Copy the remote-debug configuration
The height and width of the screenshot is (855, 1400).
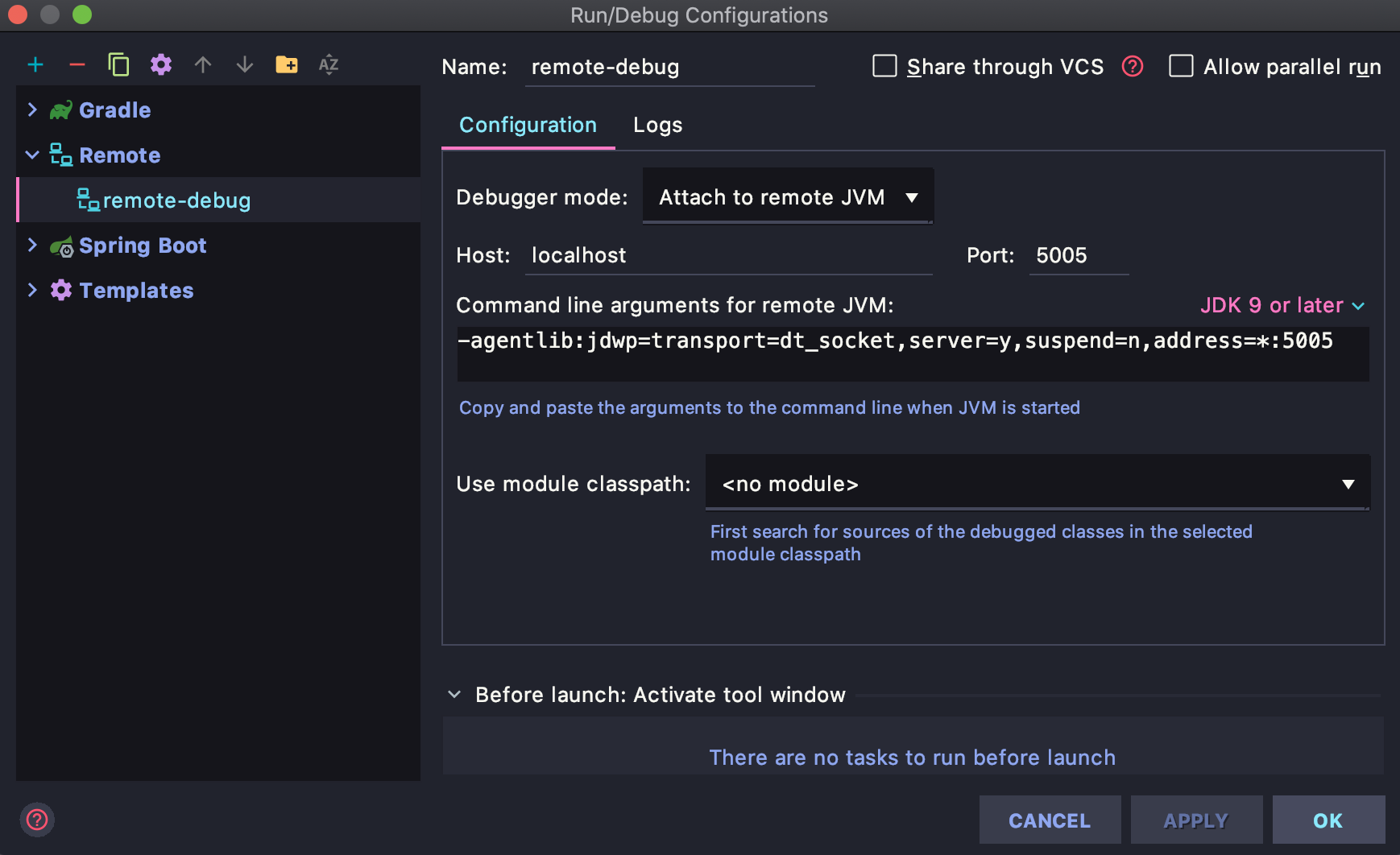tap(119, 65)
